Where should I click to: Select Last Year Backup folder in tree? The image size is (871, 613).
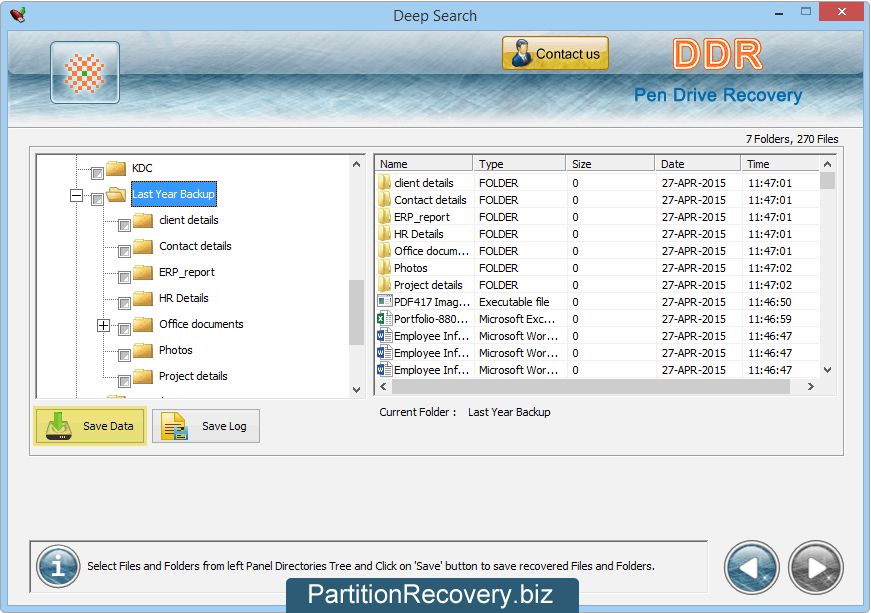(173, 194)
